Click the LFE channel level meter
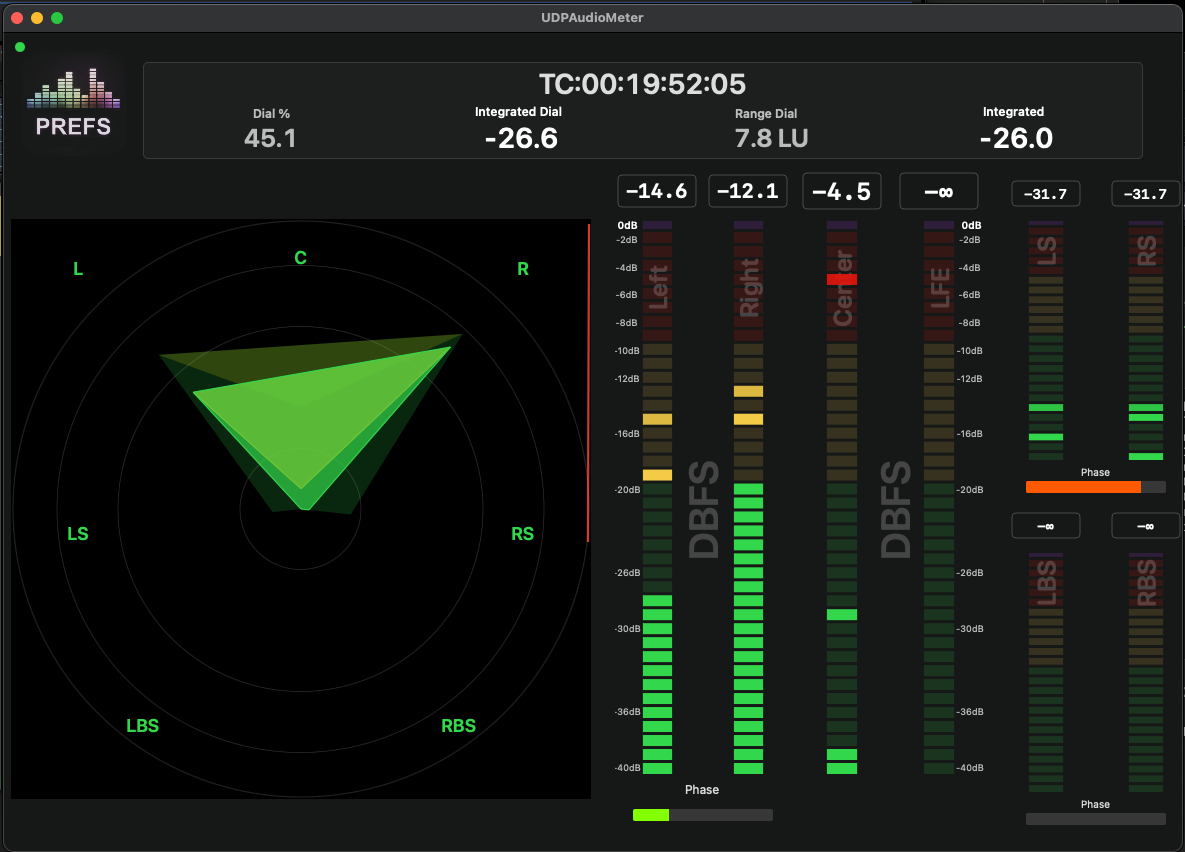1185x852 pixels. [x=938, y=500]
